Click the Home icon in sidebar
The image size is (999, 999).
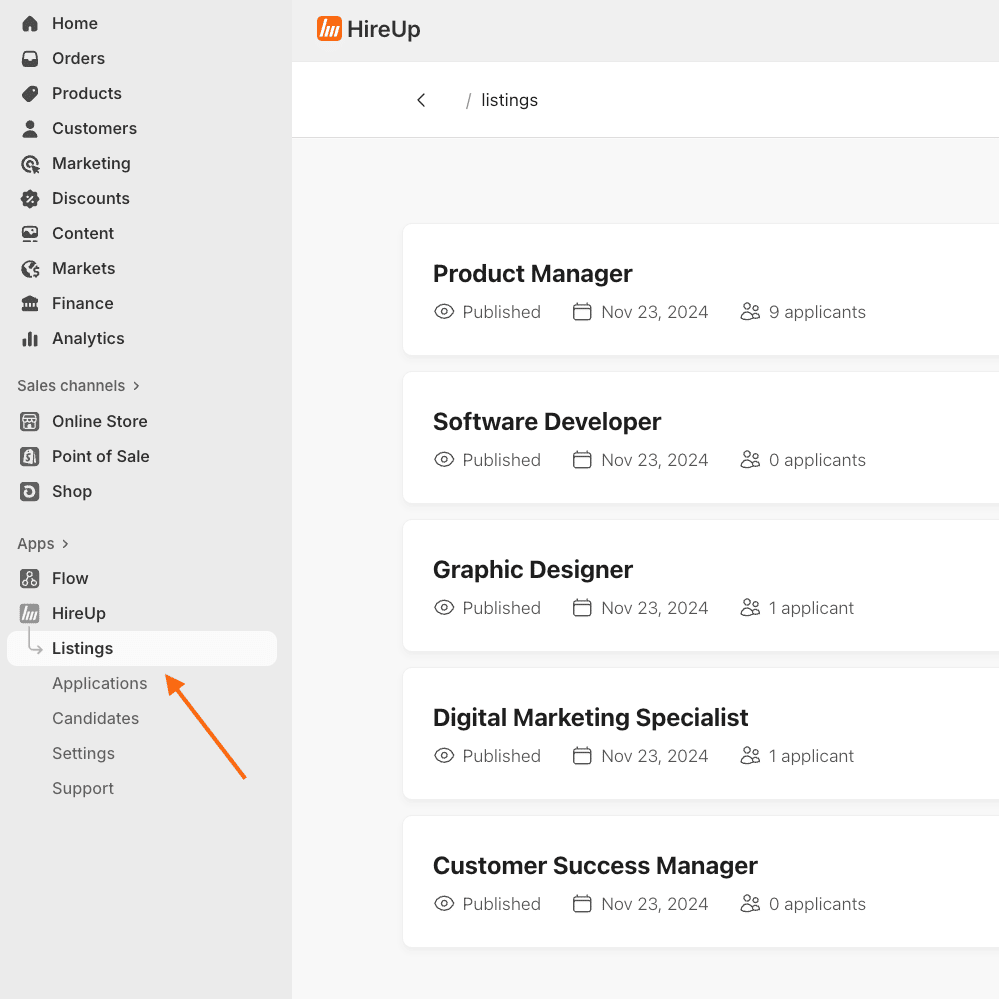click(29, 22)
